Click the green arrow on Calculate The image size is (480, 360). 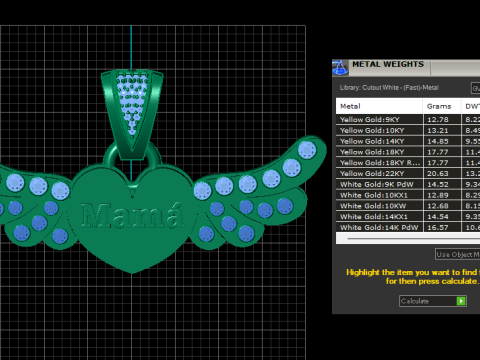[x=461, y=301]
